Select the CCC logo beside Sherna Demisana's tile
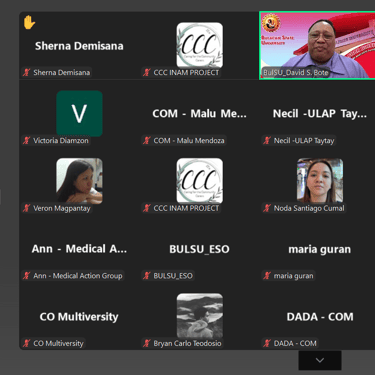 pyautogui.click(x=200, y=45)
